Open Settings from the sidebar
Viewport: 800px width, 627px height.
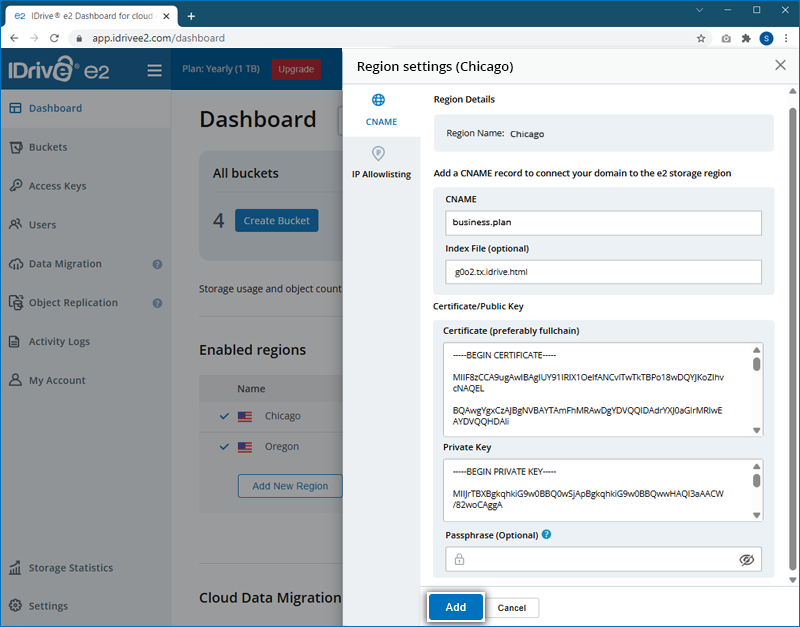pyautogui.click(x=48, y=606)
